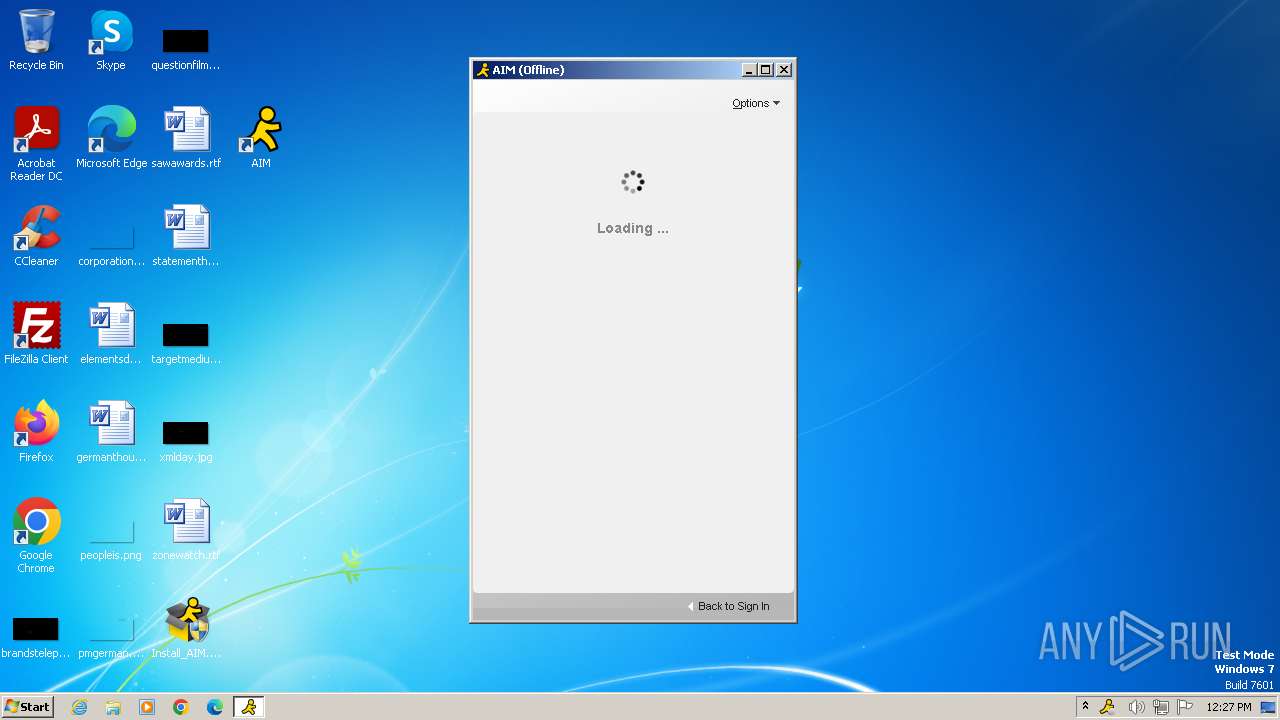Select the corporation... file icon
This screenshot has width=1280, height=720.
[111, 244]
